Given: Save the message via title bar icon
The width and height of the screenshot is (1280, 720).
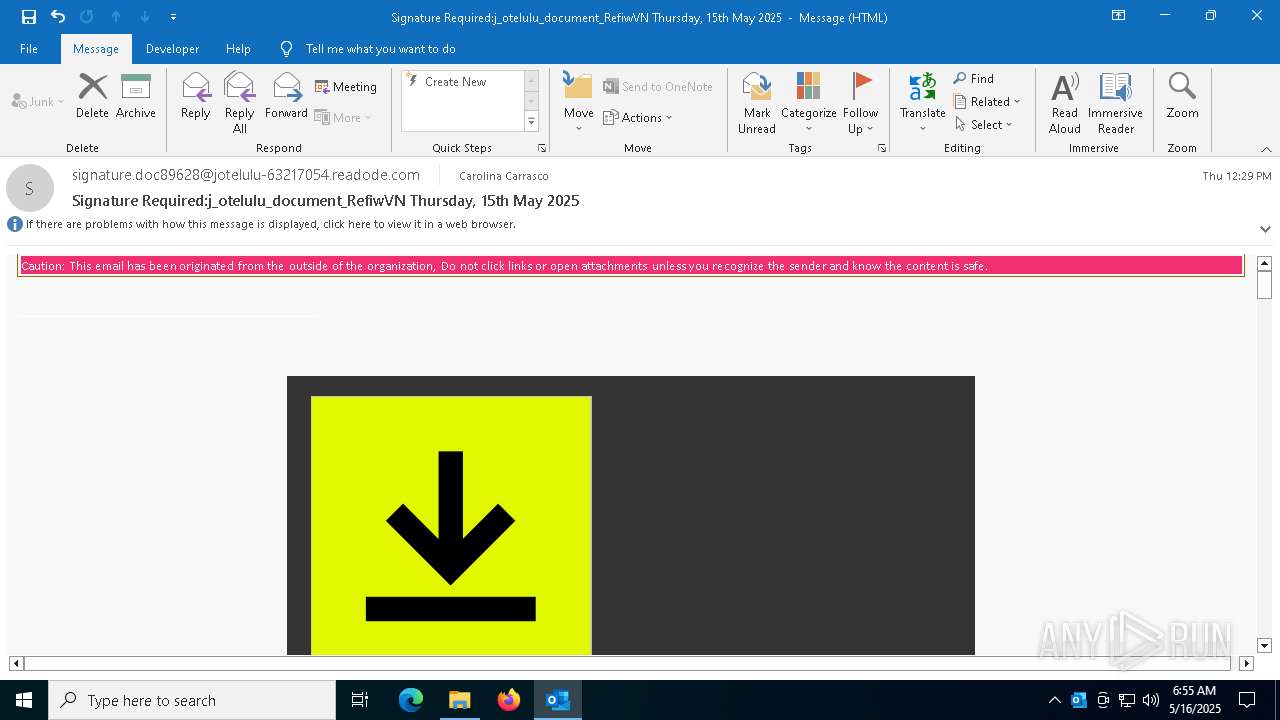Looking at the screenshot, I should (29, 16).
